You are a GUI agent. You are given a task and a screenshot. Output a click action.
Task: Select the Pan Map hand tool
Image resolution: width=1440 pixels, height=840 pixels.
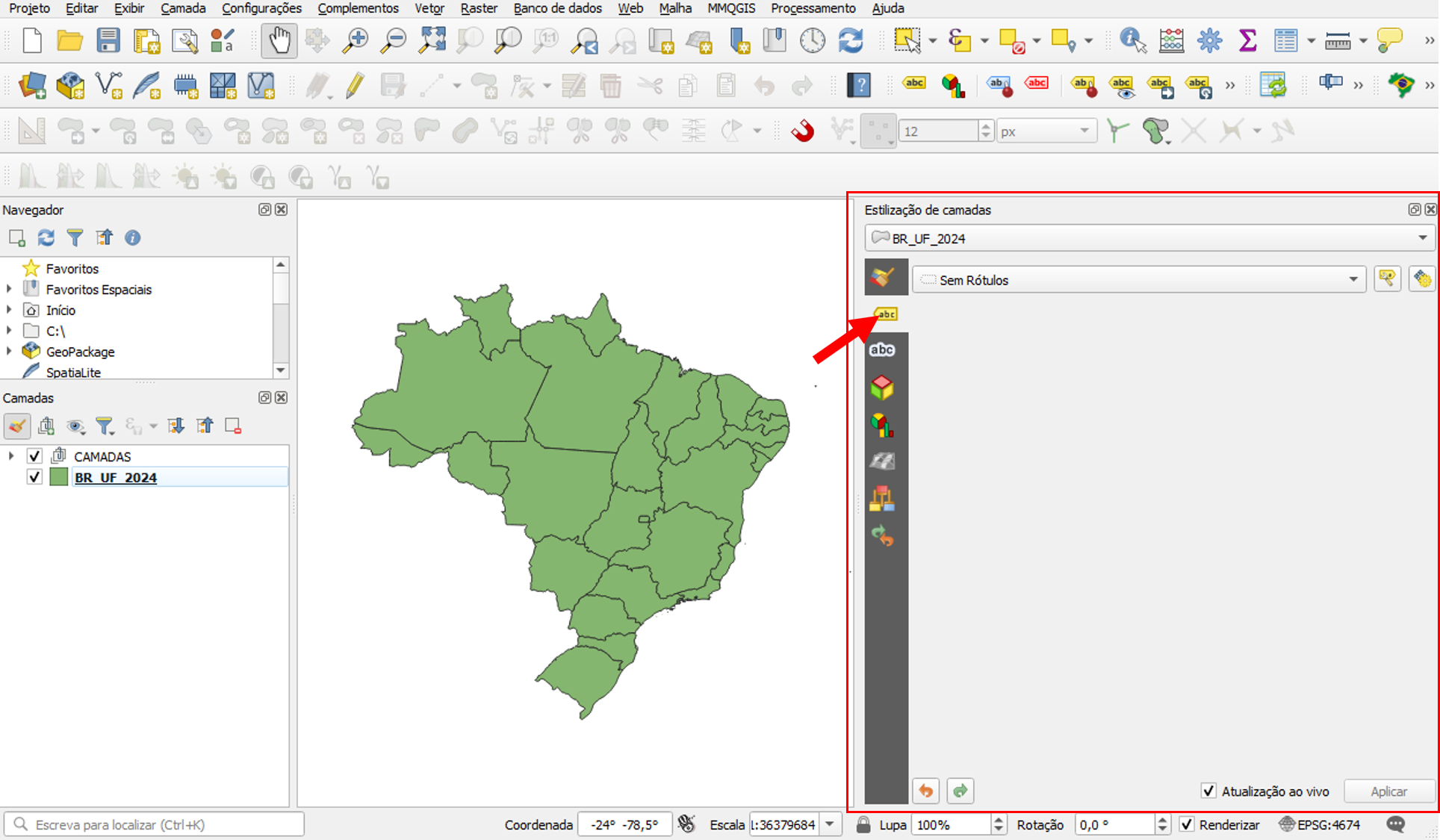pyautogui.click(x=279, y=40)
